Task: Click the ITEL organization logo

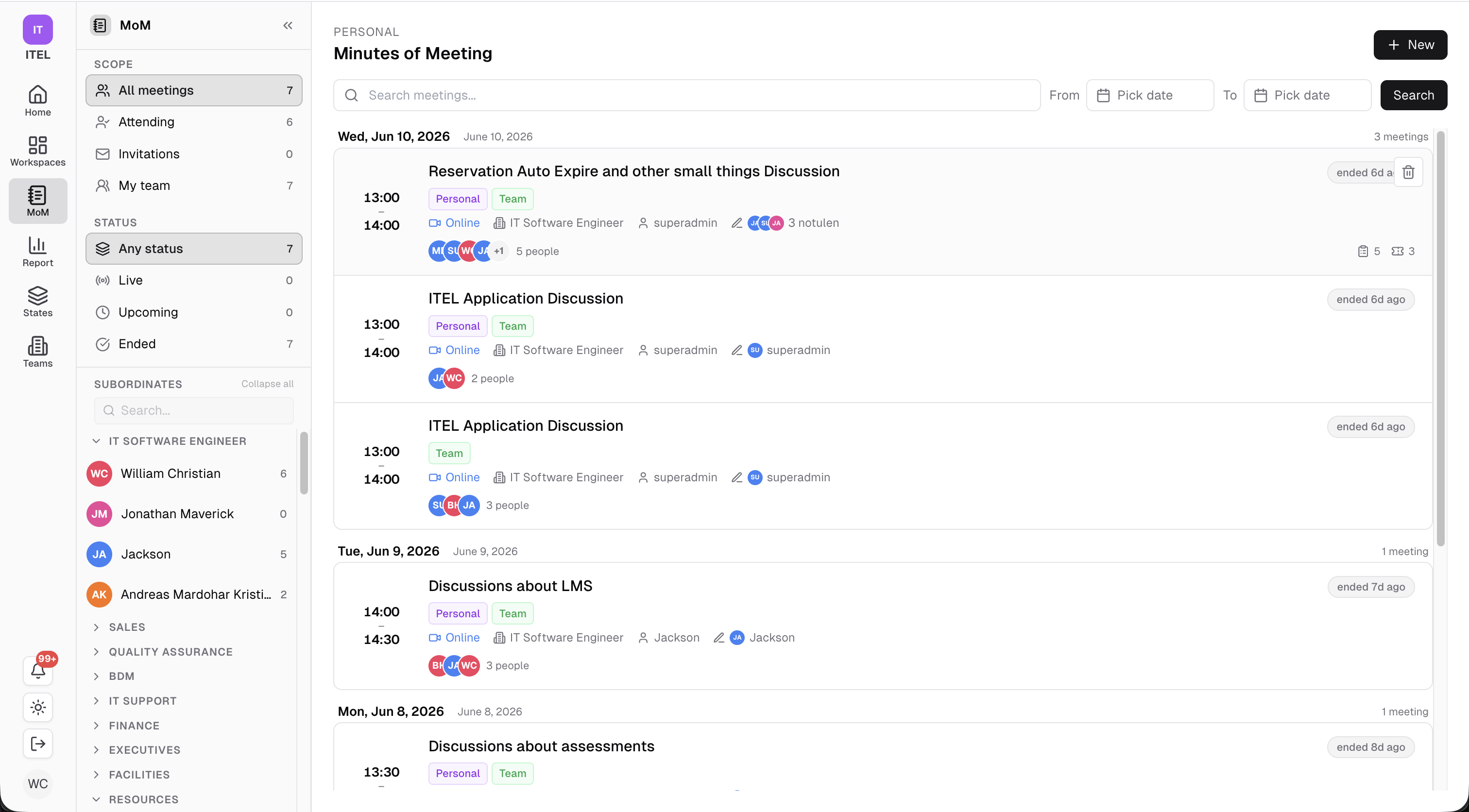Action: (37, 30)
